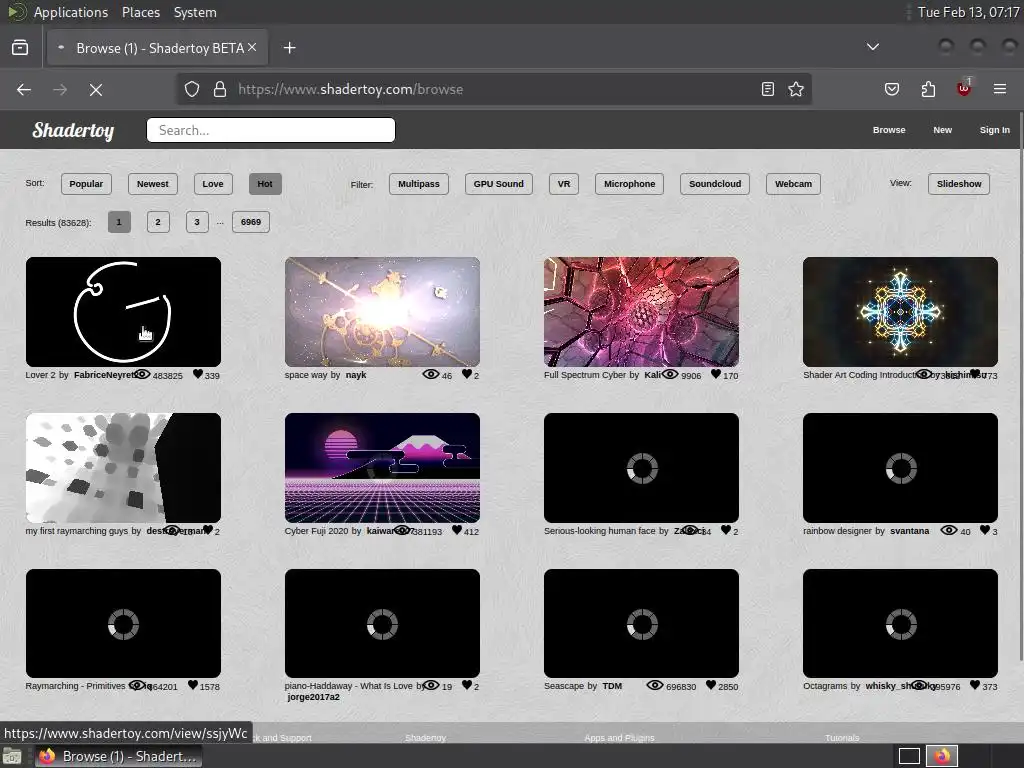Open author nayk profile link

356,375
